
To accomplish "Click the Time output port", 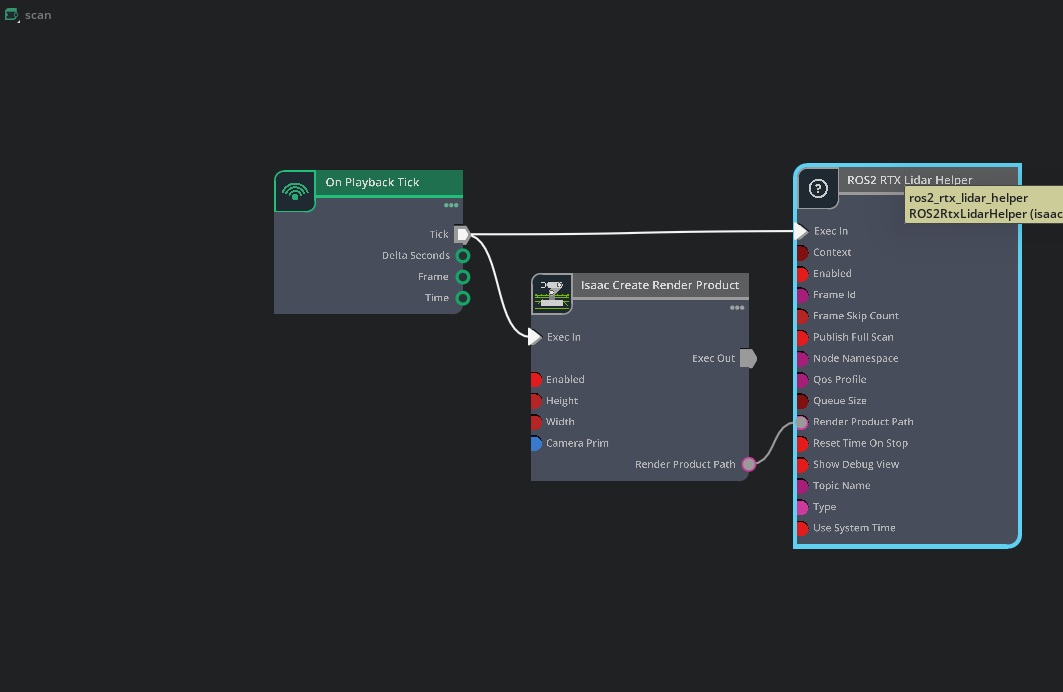I will click(463, 298).
